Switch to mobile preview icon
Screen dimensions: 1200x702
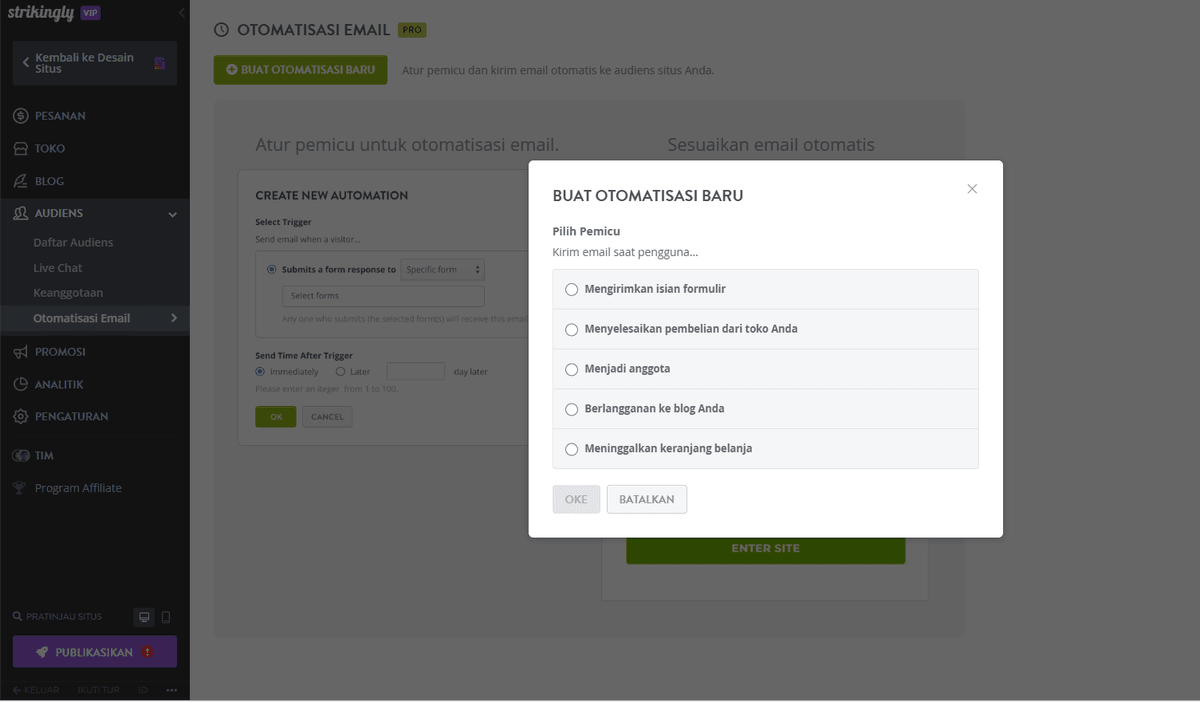click(166, 617)
